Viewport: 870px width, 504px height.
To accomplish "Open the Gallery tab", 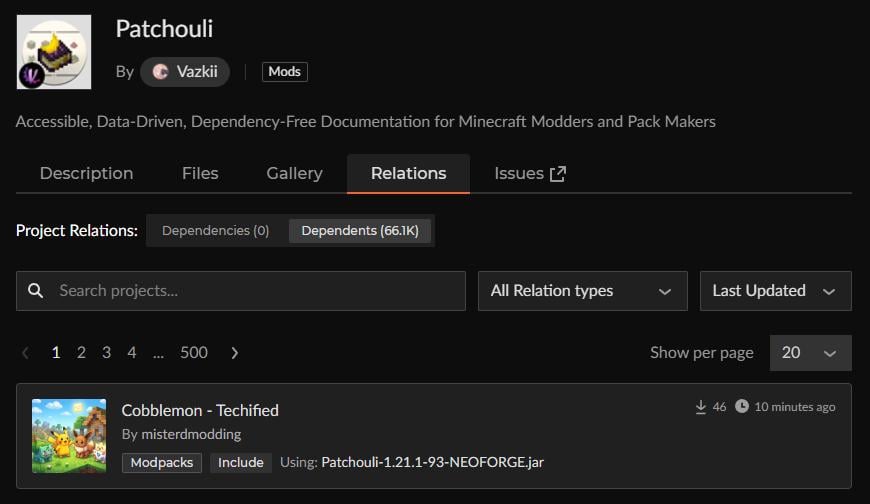I will [x=294, y=173].
